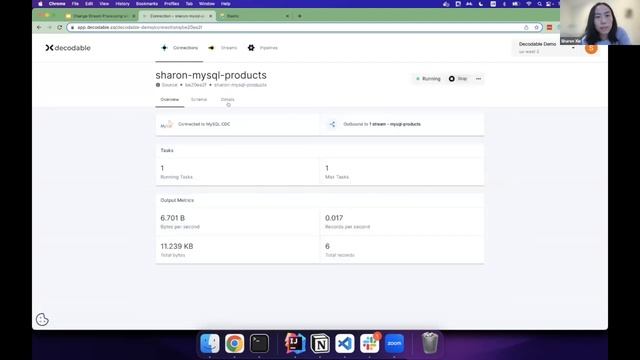Open a new browser tab with plus
This screenshot has width=640, height=360.
[300, 16]
